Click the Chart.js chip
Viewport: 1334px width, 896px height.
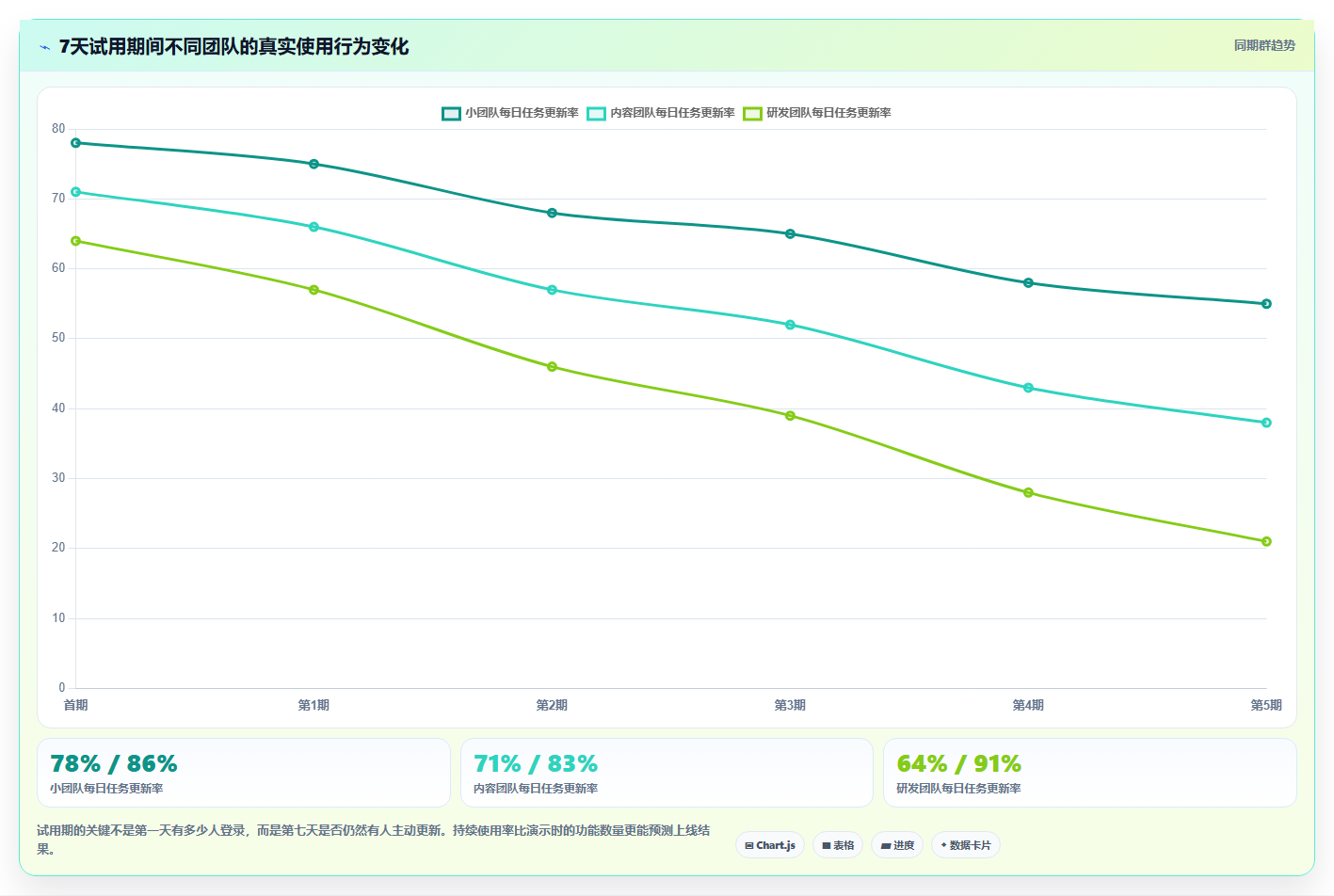pyautogui.click(x=770, y=845)
